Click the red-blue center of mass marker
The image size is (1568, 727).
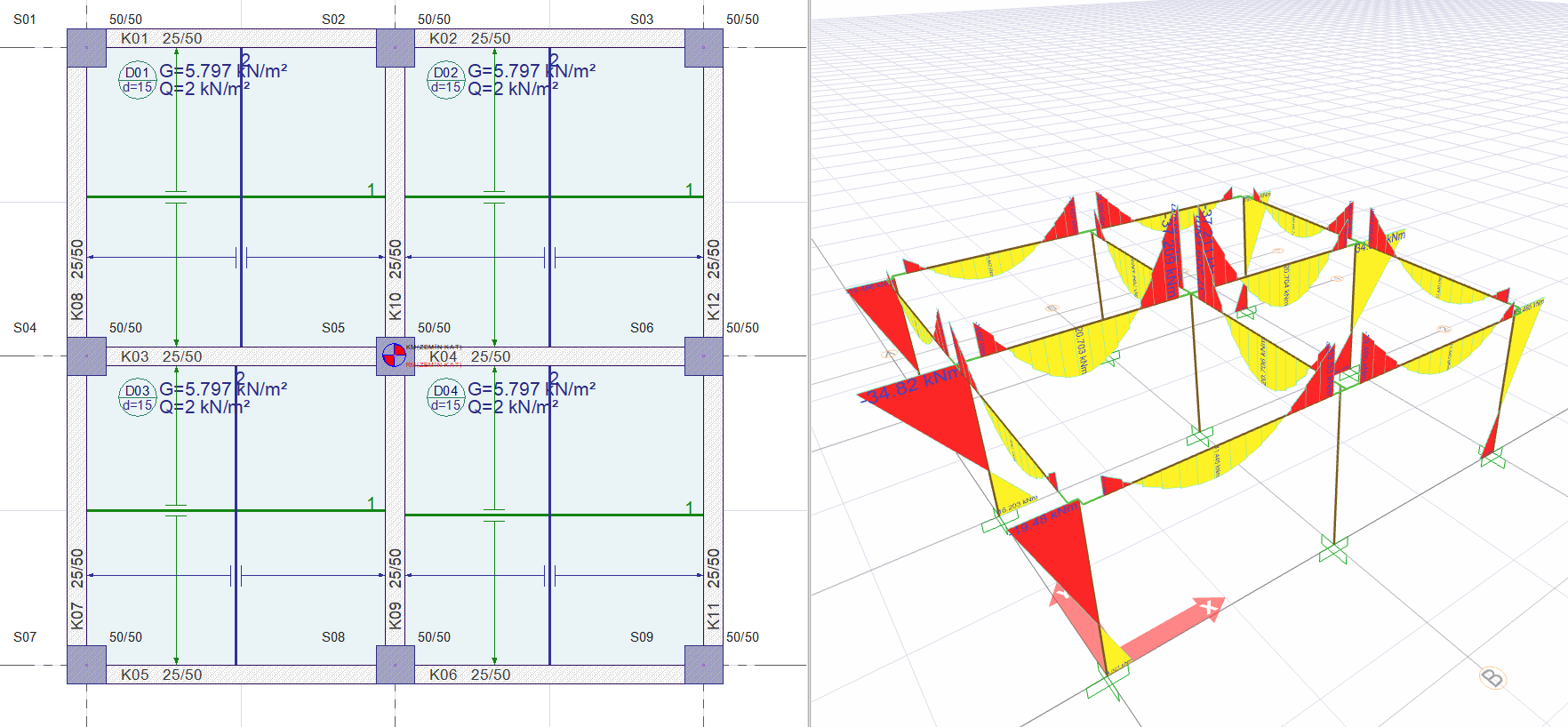pyautogui.click(x=394, y=356)
